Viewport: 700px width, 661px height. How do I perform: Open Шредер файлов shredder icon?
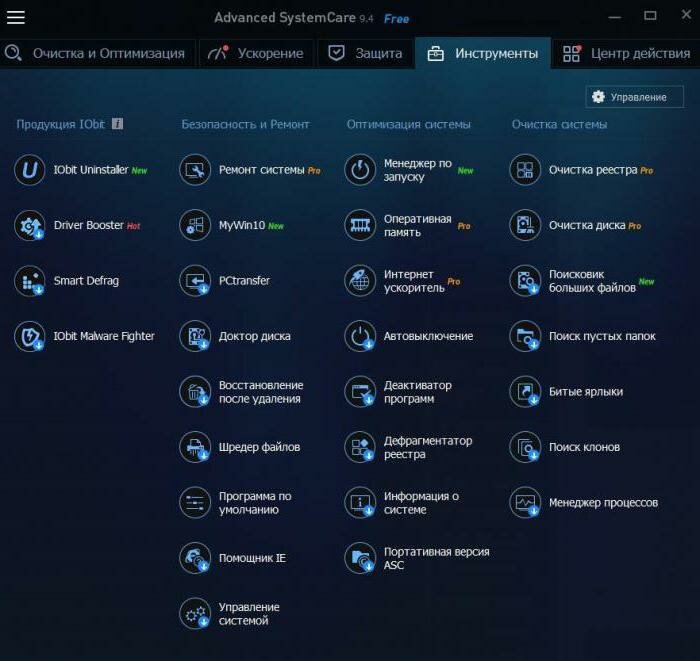[x=195, y=447]
